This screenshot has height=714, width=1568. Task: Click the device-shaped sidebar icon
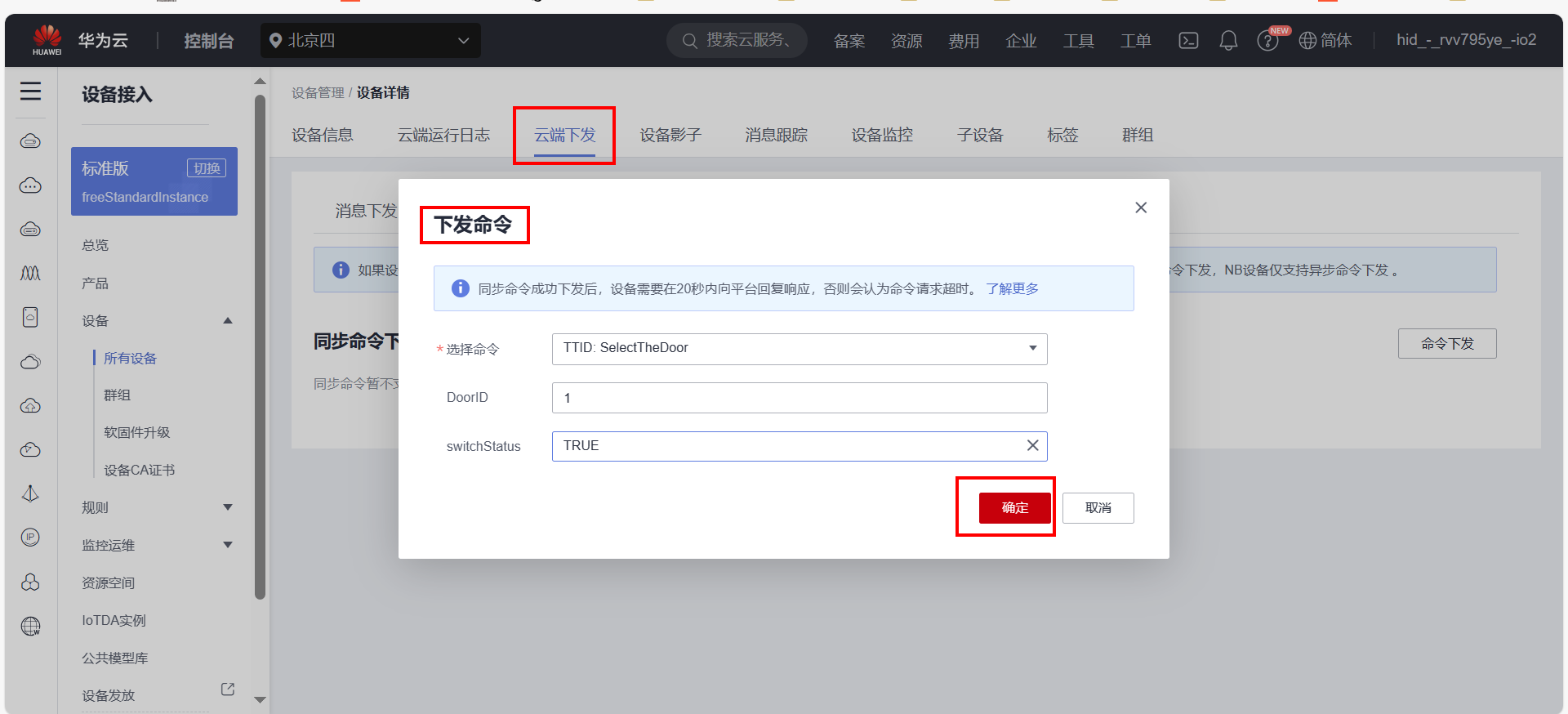point(30,317)
